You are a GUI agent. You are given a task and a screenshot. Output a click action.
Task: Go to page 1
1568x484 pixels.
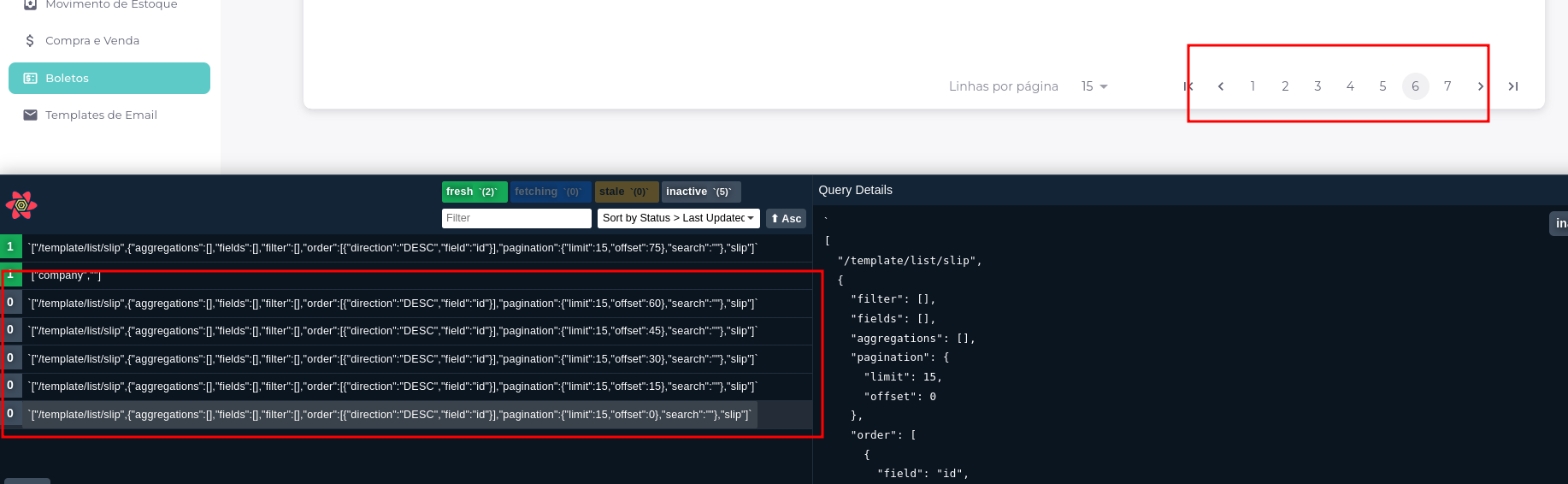pos(1253,86)
